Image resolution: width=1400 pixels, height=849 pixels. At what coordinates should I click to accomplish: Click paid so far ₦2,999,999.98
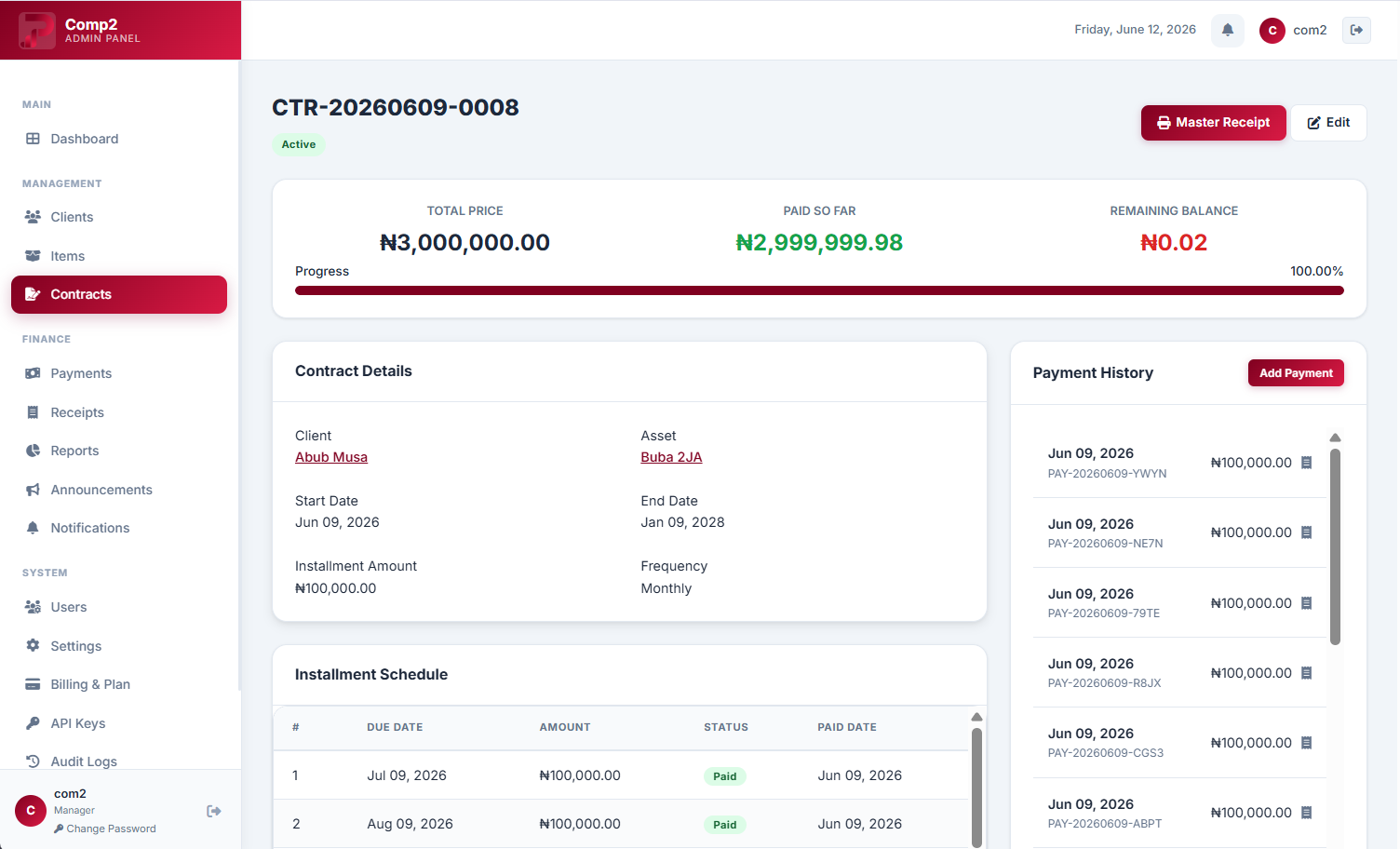819,243
